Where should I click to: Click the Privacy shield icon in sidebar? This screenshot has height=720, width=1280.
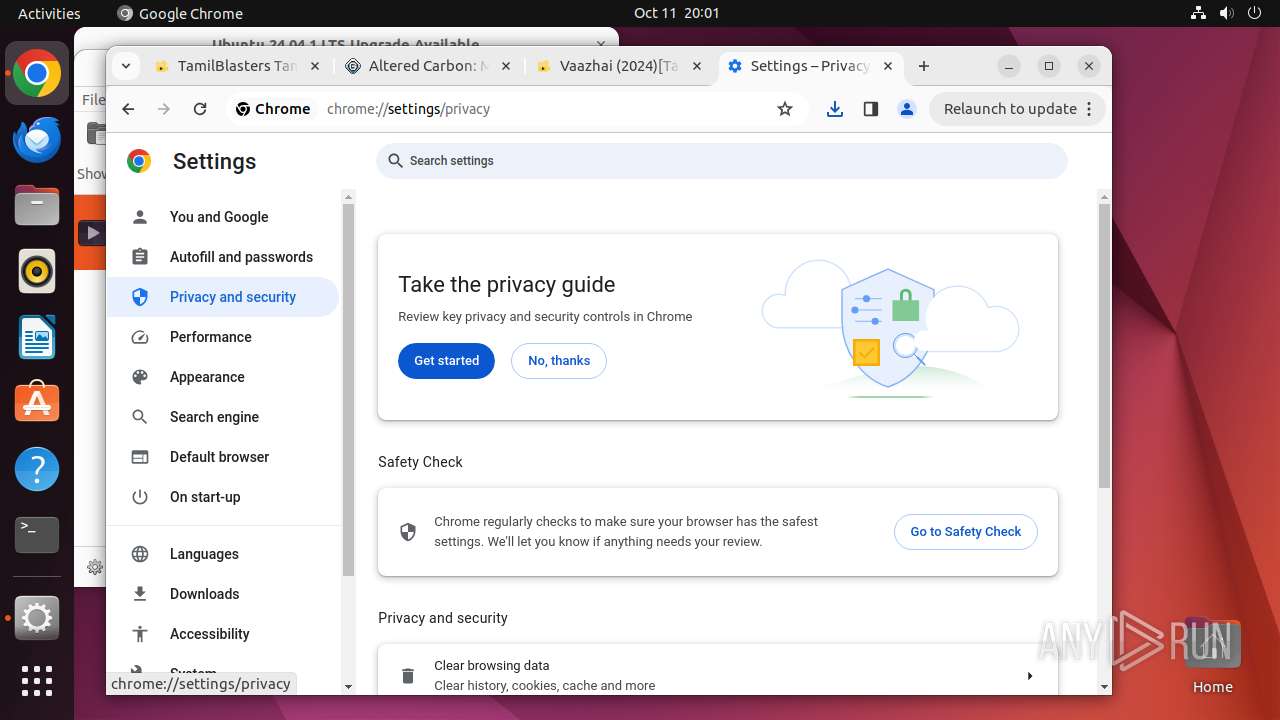[140, 297]
